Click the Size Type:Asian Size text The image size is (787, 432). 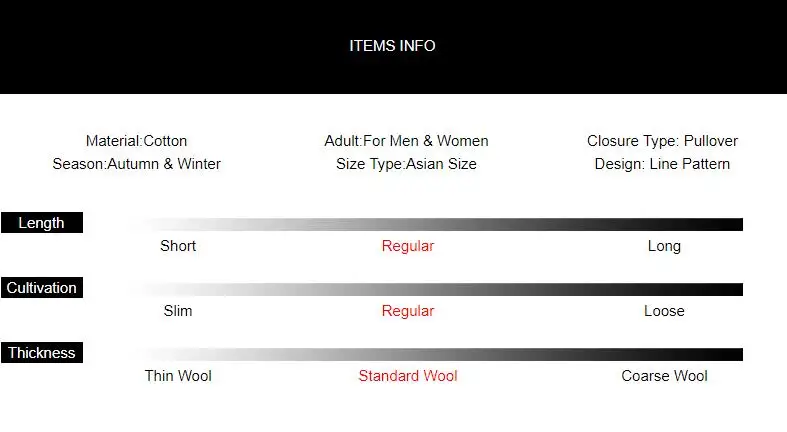(406, 164)
